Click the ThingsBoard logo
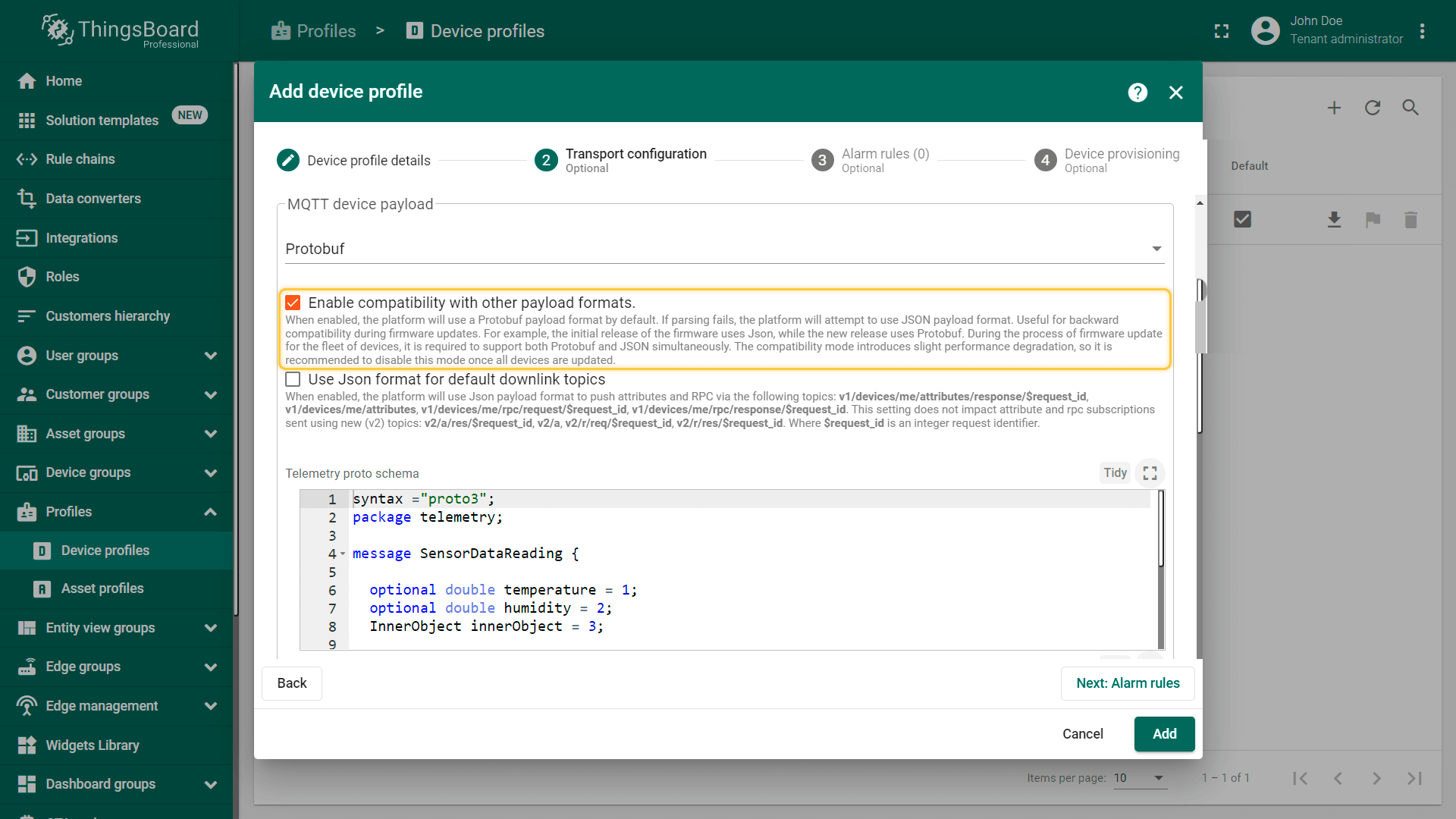Image resolution: width=1456 pixels, height=819 pixels. tap(121, 31)
